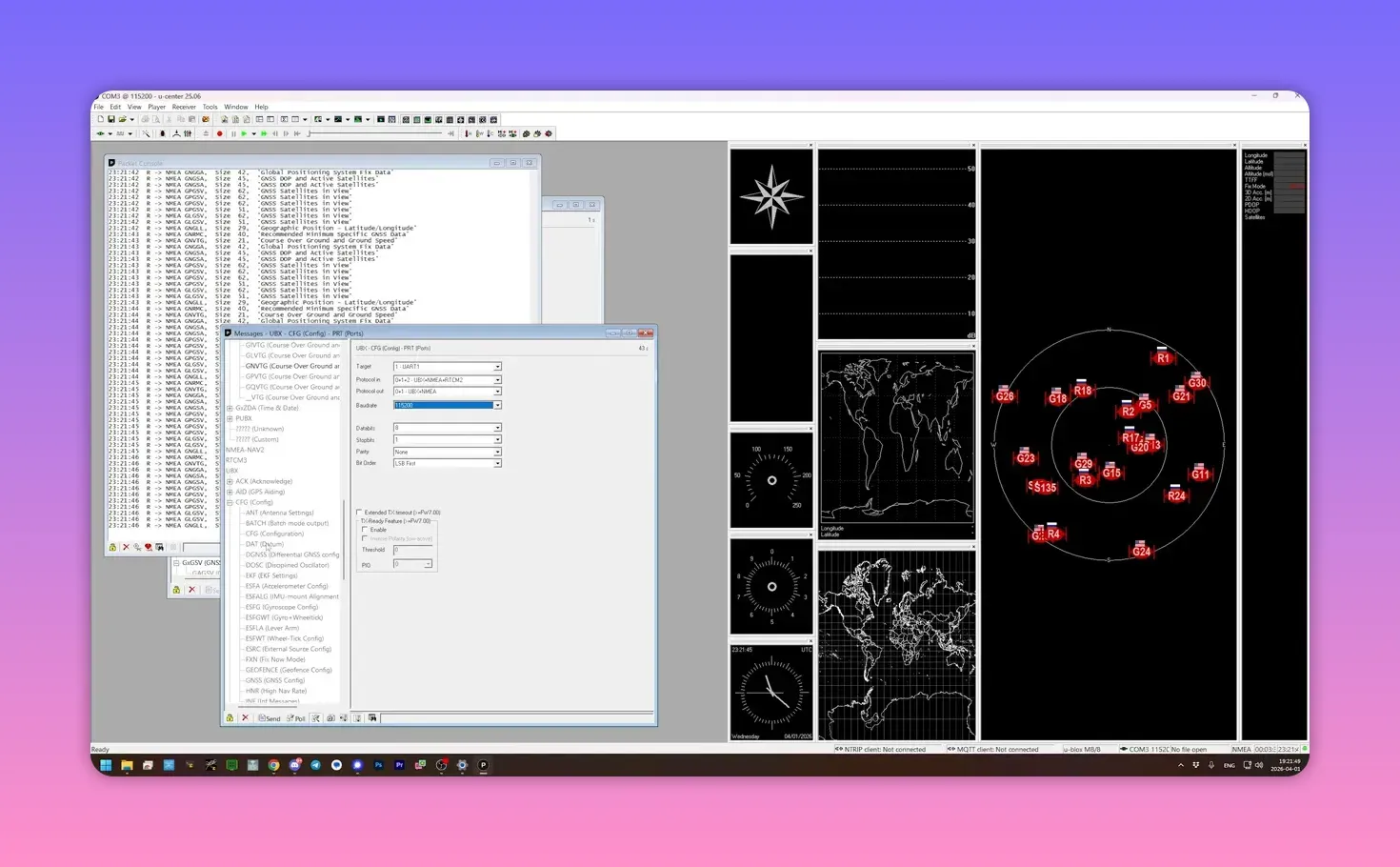
Task: Tick the TX-Ready Feature Enable checkbox
Action: [x=366, y=530]
